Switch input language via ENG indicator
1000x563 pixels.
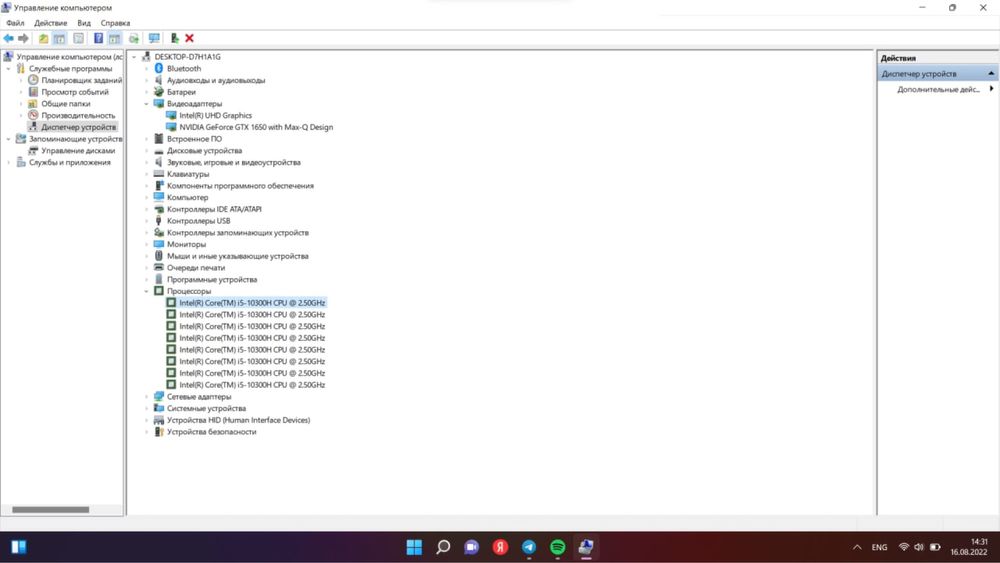tap(879, 547)
